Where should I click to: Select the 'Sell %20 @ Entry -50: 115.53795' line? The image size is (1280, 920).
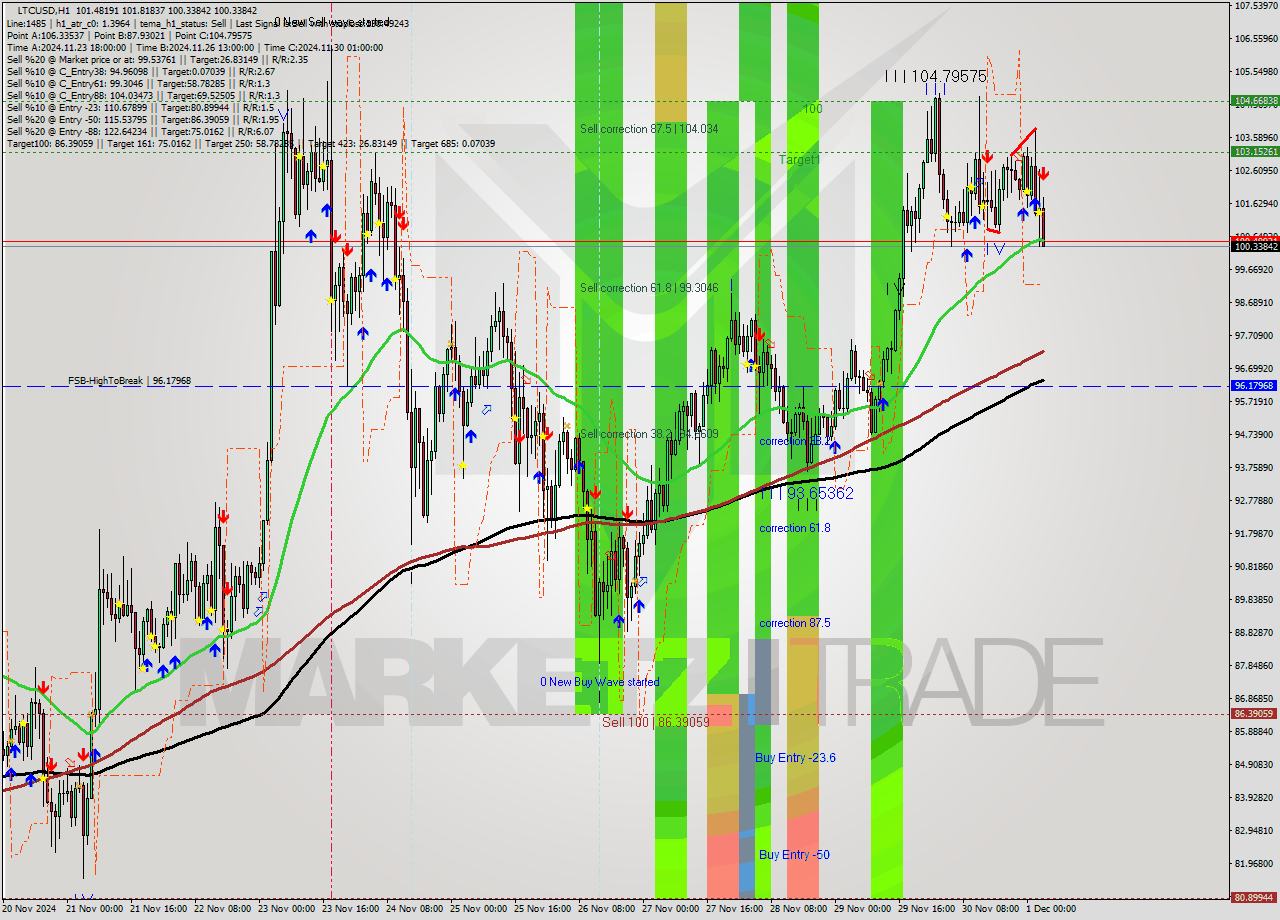(x=143, y=119)
